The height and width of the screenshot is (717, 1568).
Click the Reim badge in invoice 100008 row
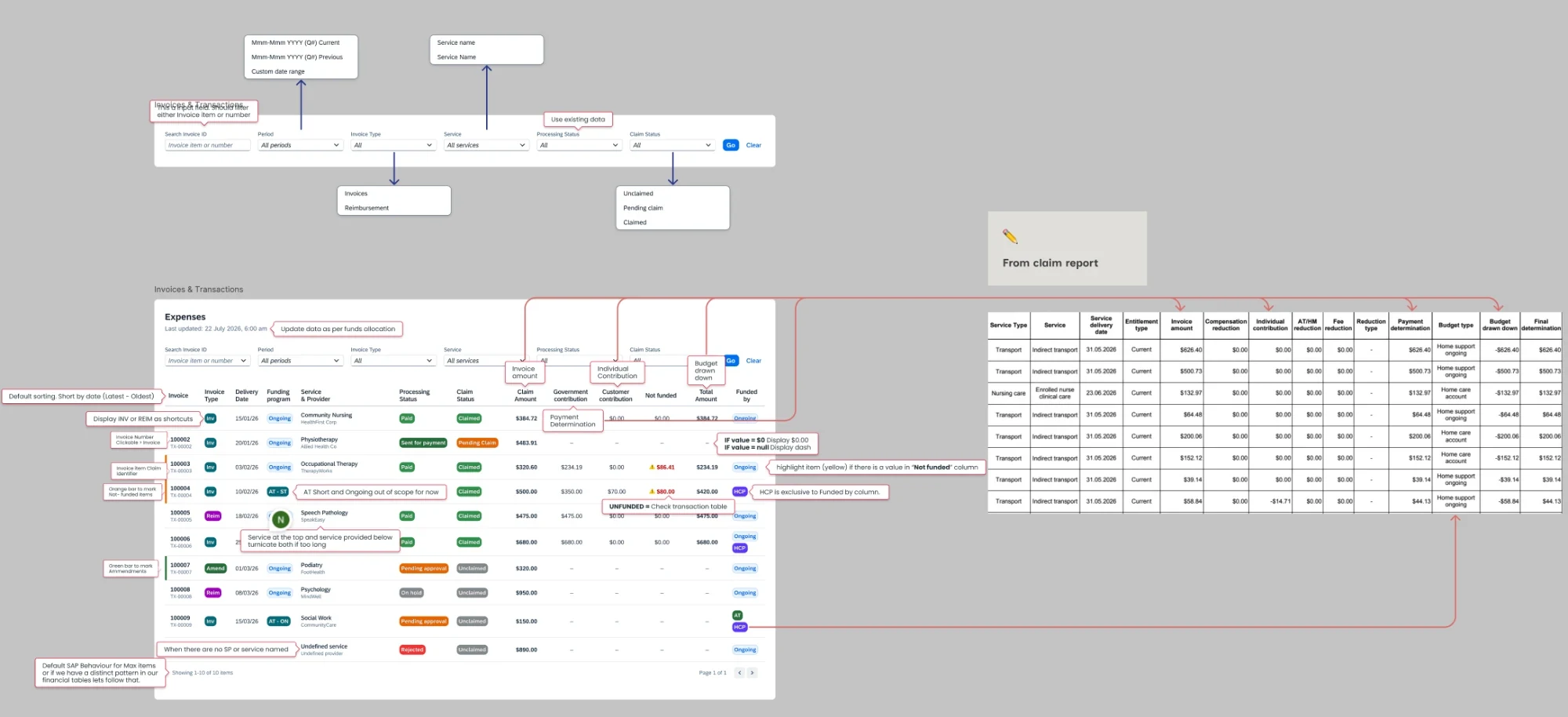(212, 593)
